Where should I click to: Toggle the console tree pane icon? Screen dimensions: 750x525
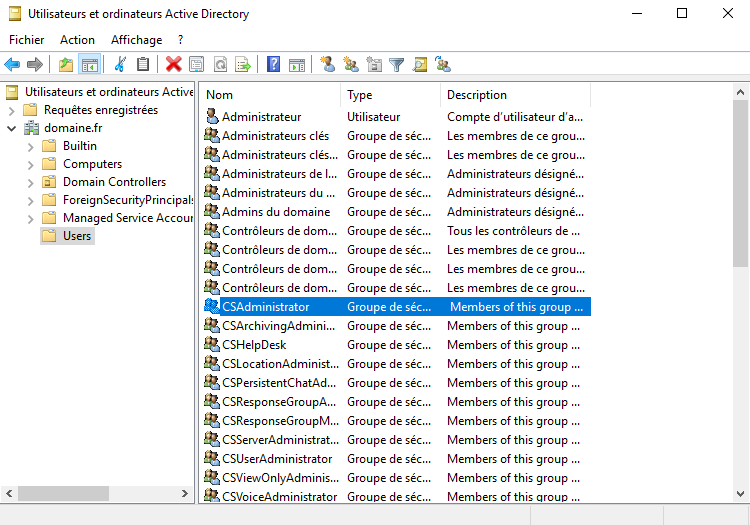pos(89,64)
